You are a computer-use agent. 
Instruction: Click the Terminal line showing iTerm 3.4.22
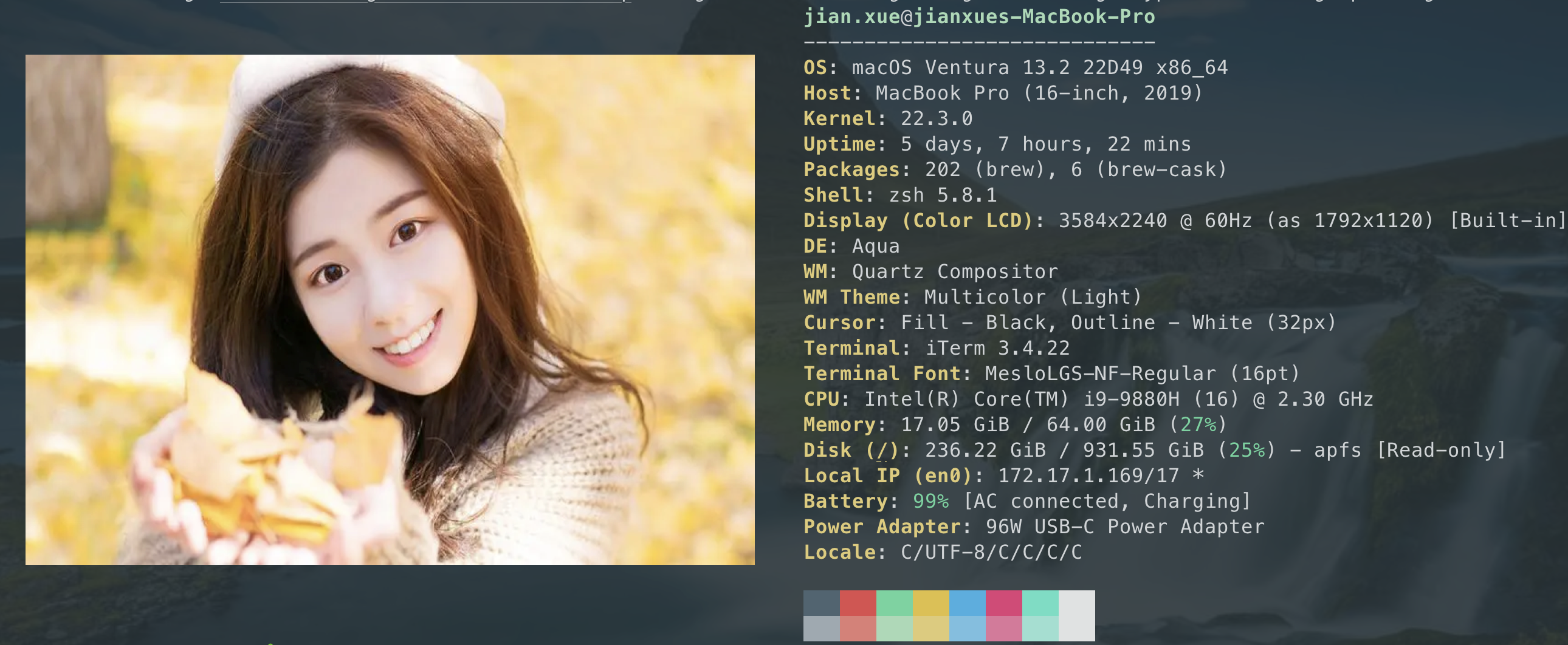click(937, 349)
